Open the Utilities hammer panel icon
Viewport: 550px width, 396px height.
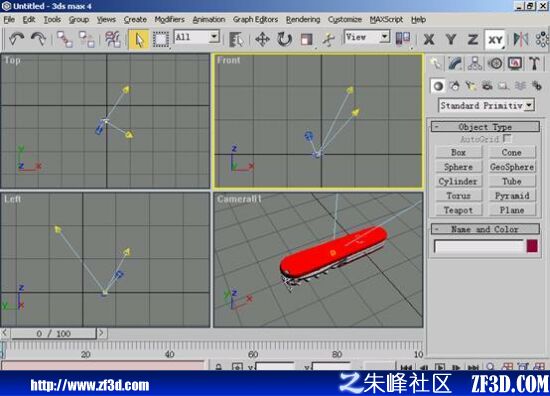pyautogui.click(x=534, y=63)
